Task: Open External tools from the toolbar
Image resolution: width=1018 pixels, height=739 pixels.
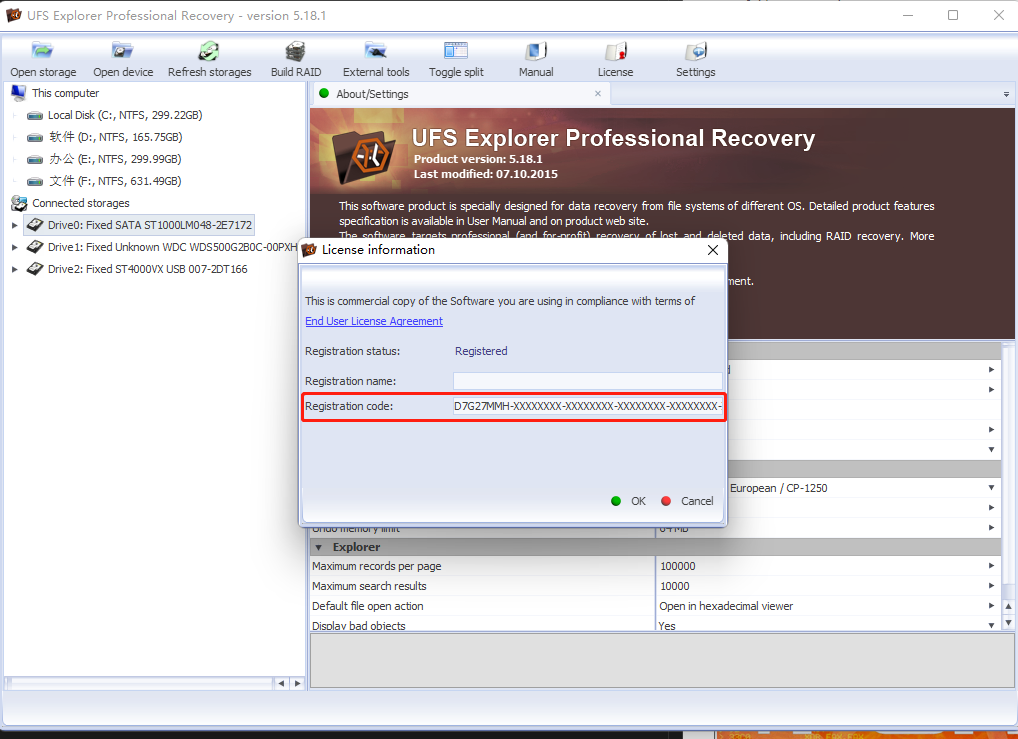Action: [x=376, y=52]
